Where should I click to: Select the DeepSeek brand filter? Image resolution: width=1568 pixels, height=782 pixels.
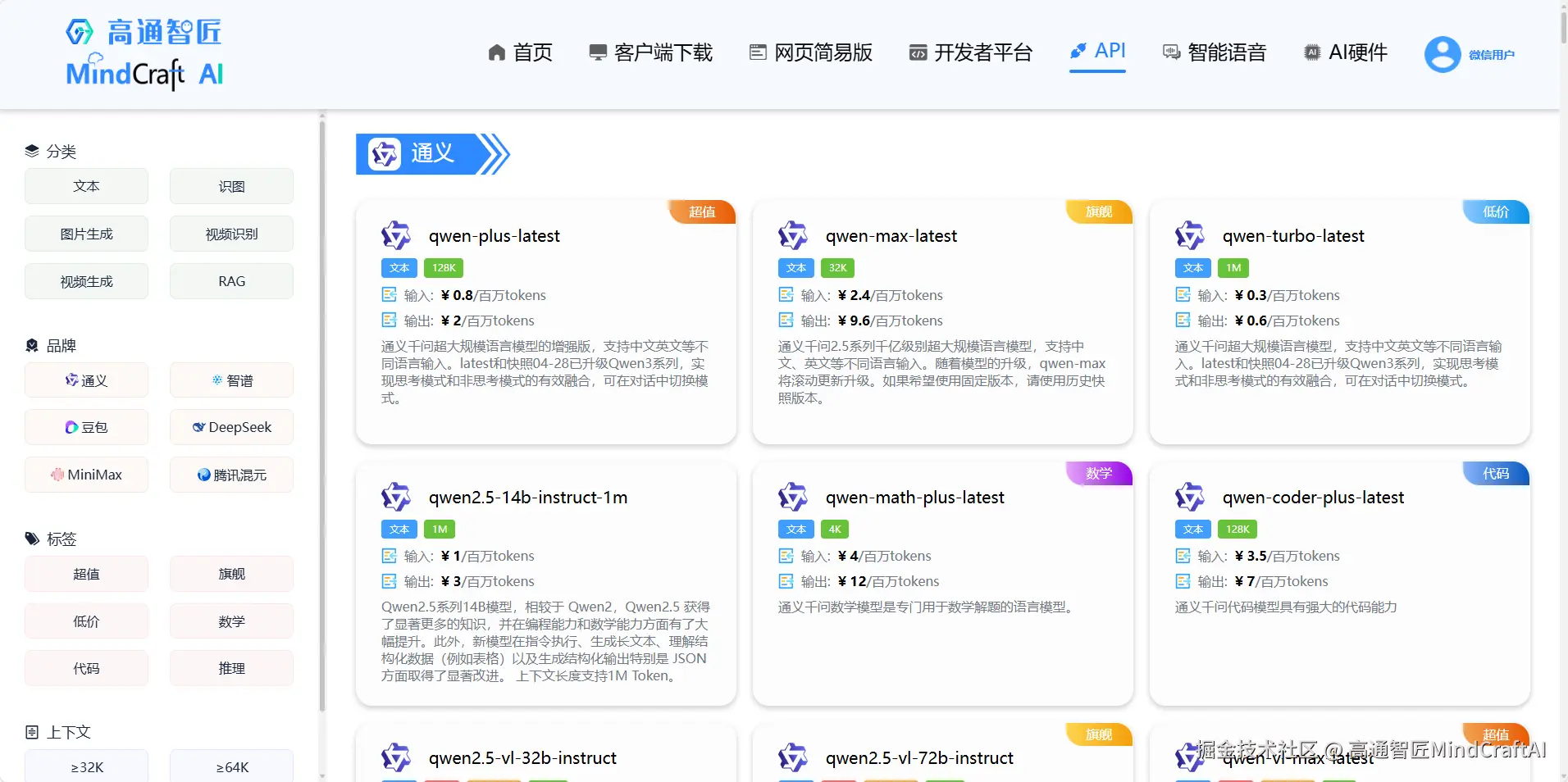231,427
